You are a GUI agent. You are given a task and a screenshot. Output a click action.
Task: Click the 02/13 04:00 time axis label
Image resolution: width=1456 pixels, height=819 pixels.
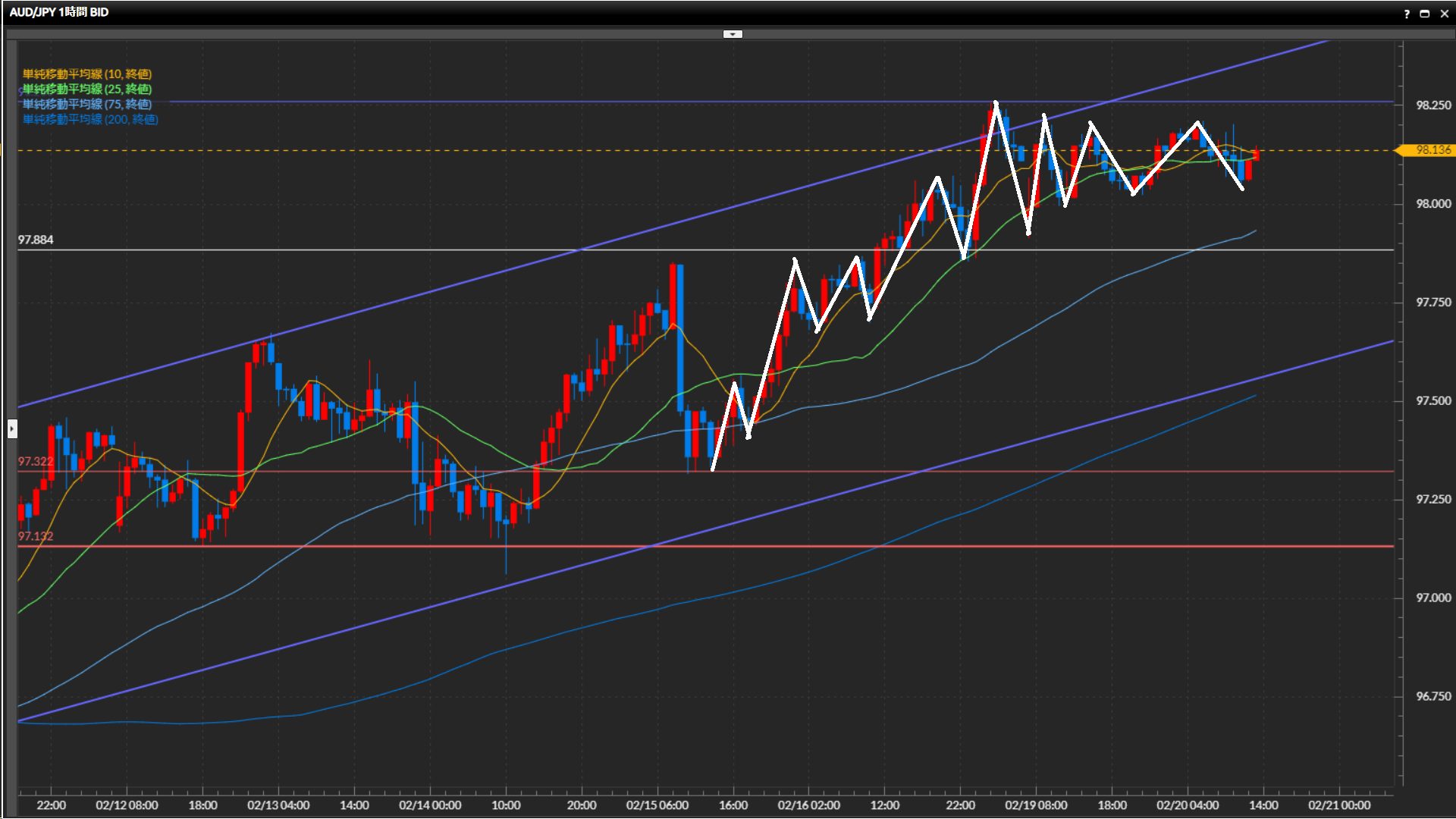278,805
